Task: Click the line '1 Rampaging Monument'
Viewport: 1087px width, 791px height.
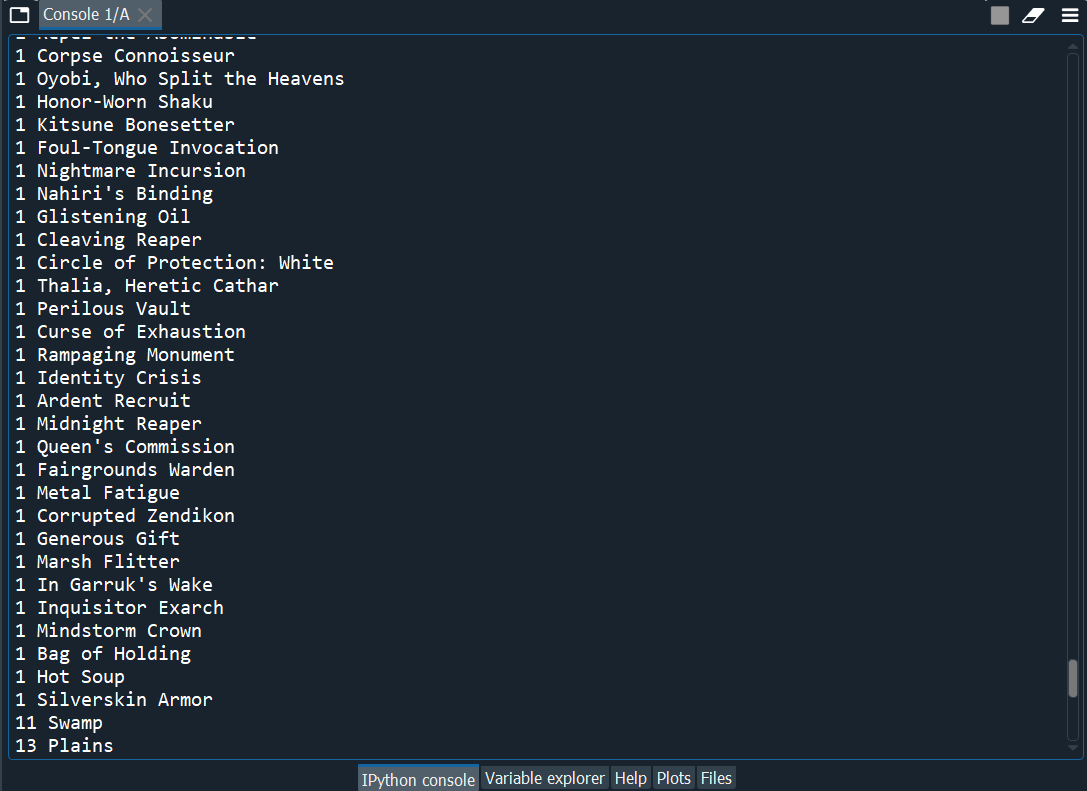Action: [125, 354]
